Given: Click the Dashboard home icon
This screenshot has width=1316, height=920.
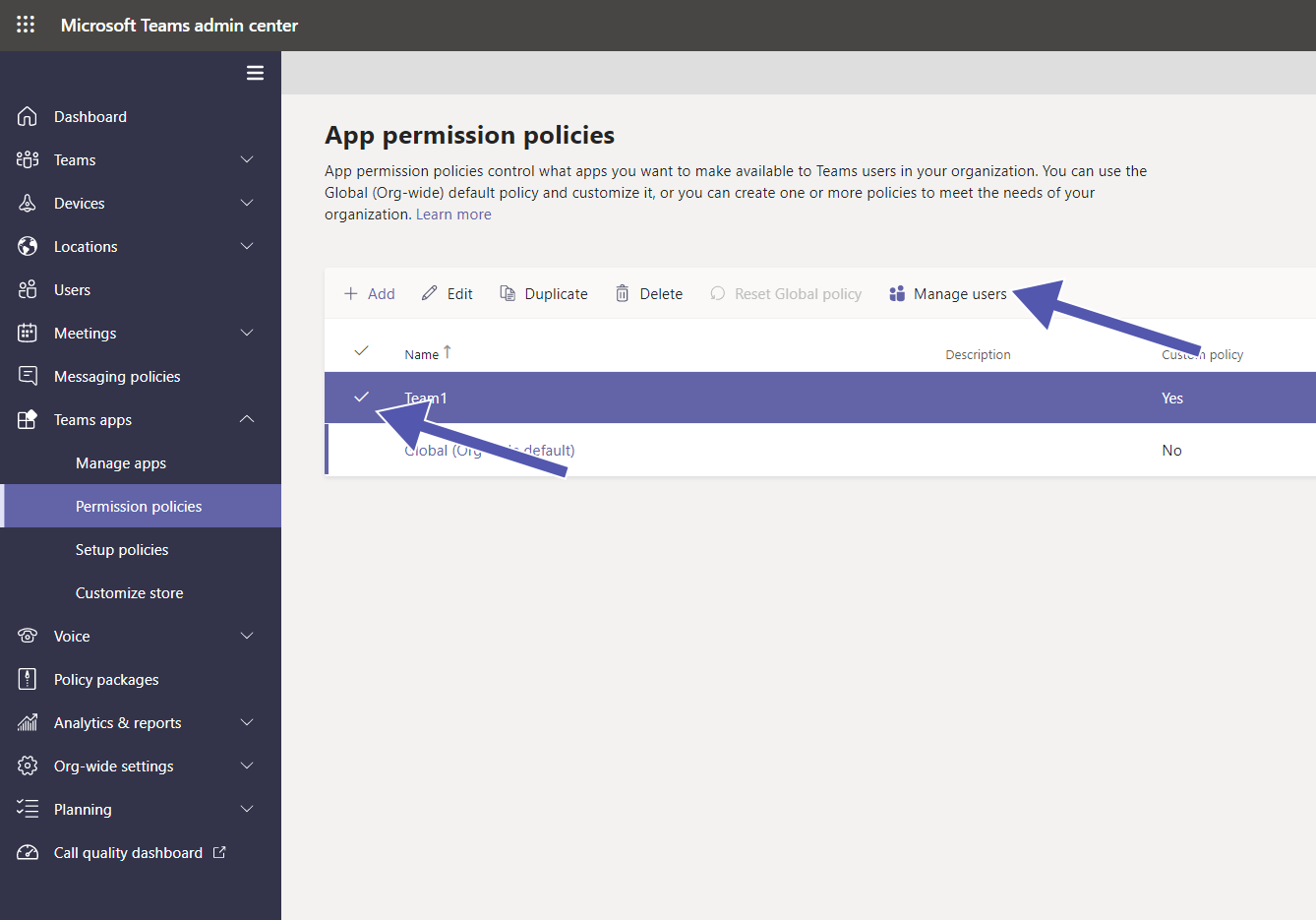Looking at the screenshot, I should 28,116.
